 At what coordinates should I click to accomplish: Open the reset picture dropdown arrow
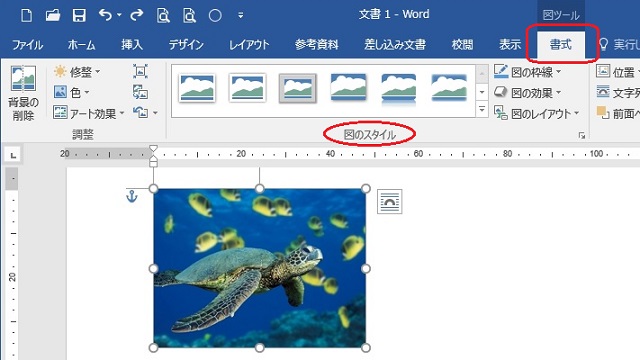pos(155,113)
